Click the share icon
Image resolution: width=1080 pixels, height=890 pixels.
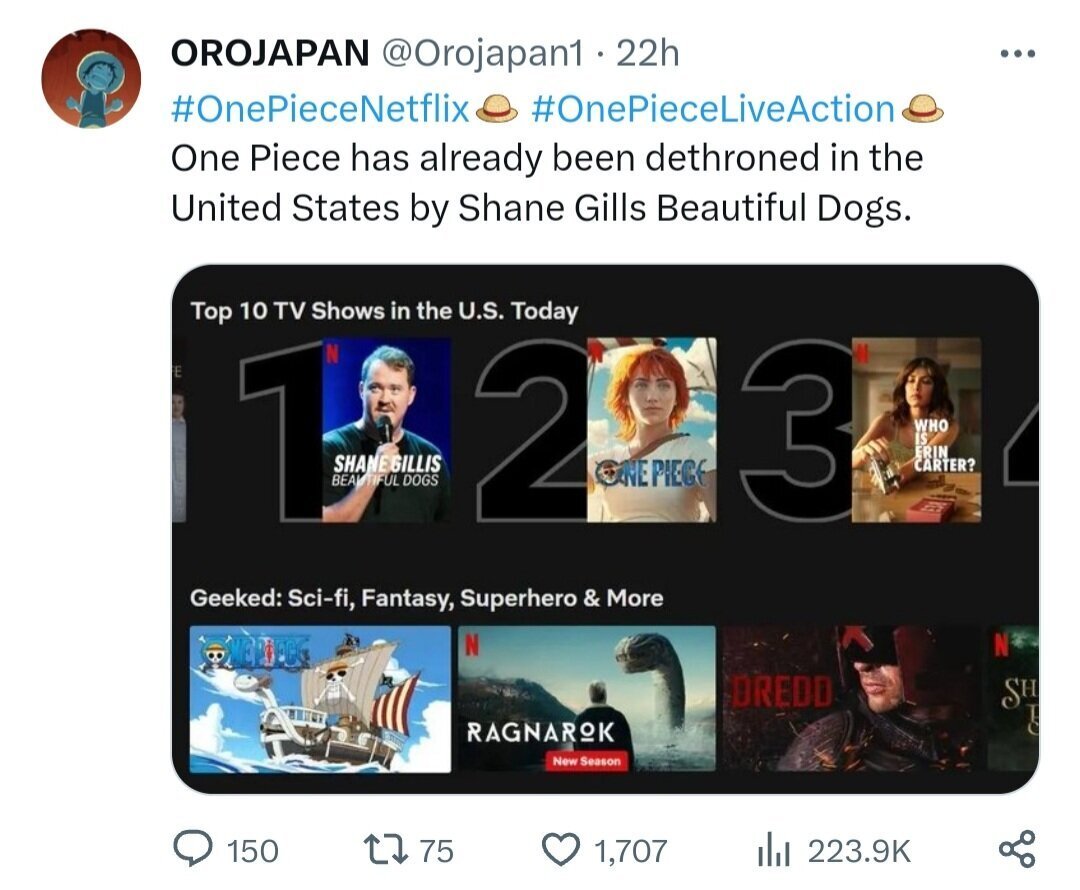point(1017,850)
